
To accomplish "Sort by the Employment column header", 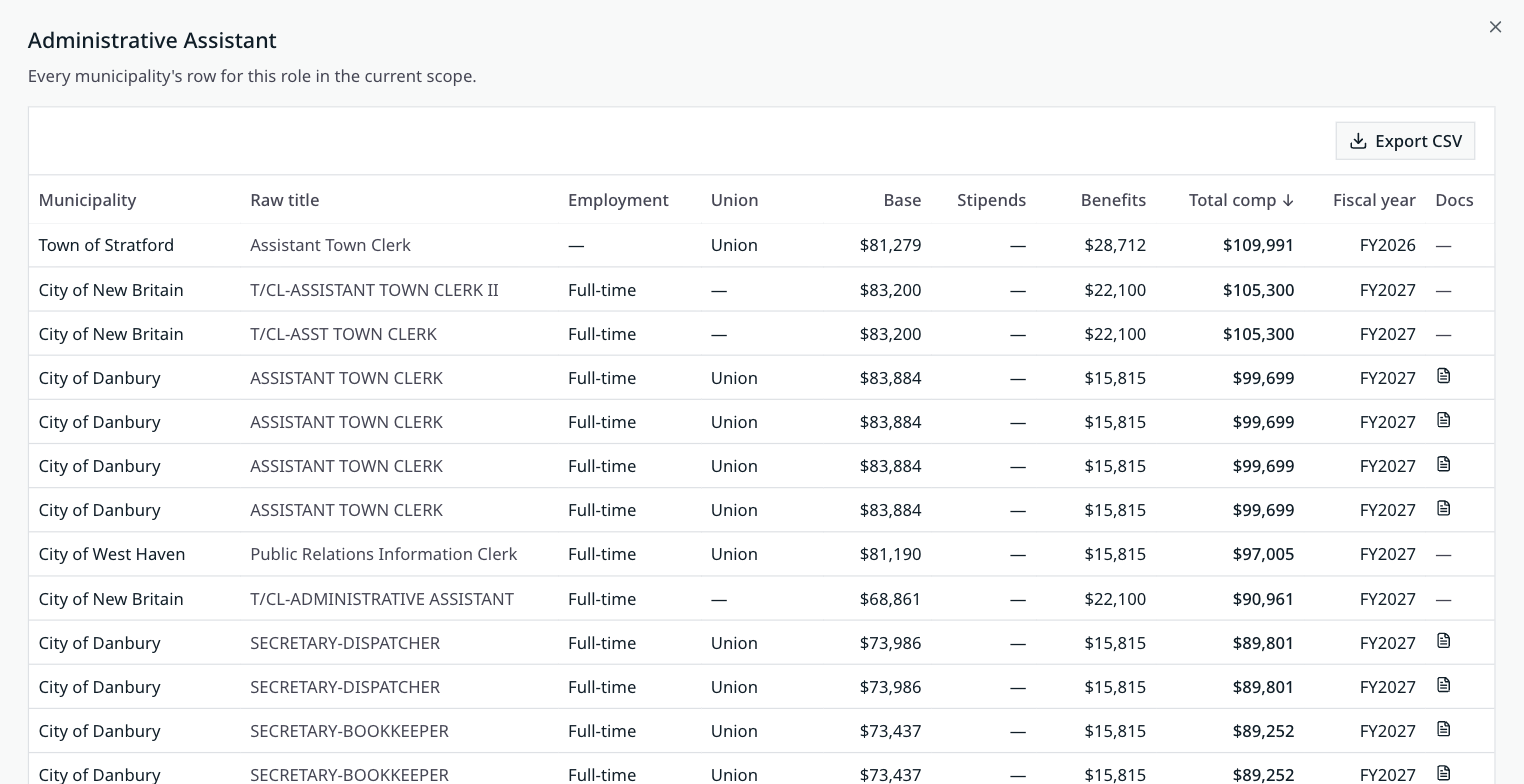I will (x=618, y=200).
